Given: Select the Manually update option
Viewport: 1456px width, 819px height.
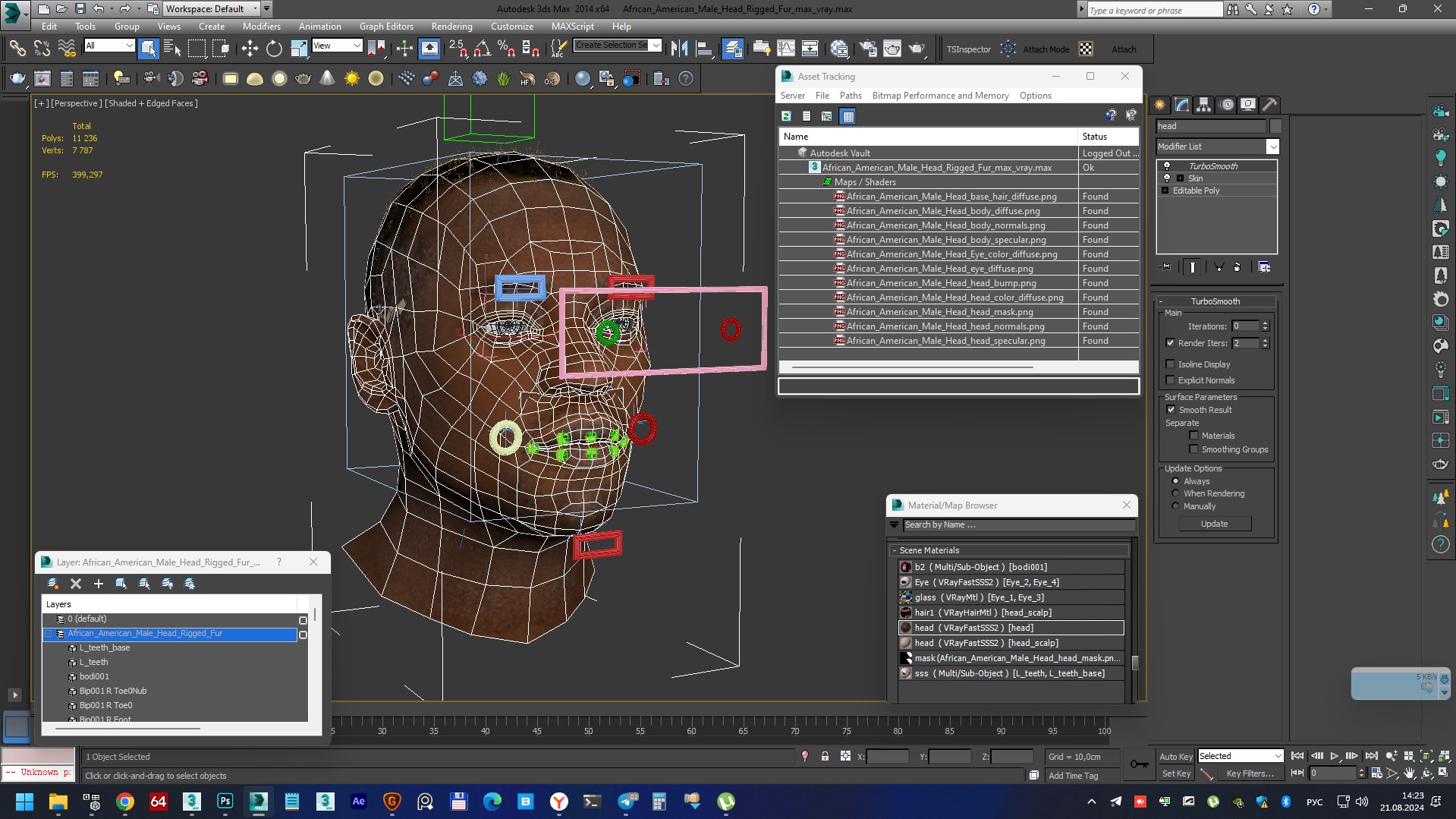Looking at the screenshot, I should pyautogui.click(x=1176, y=506).
